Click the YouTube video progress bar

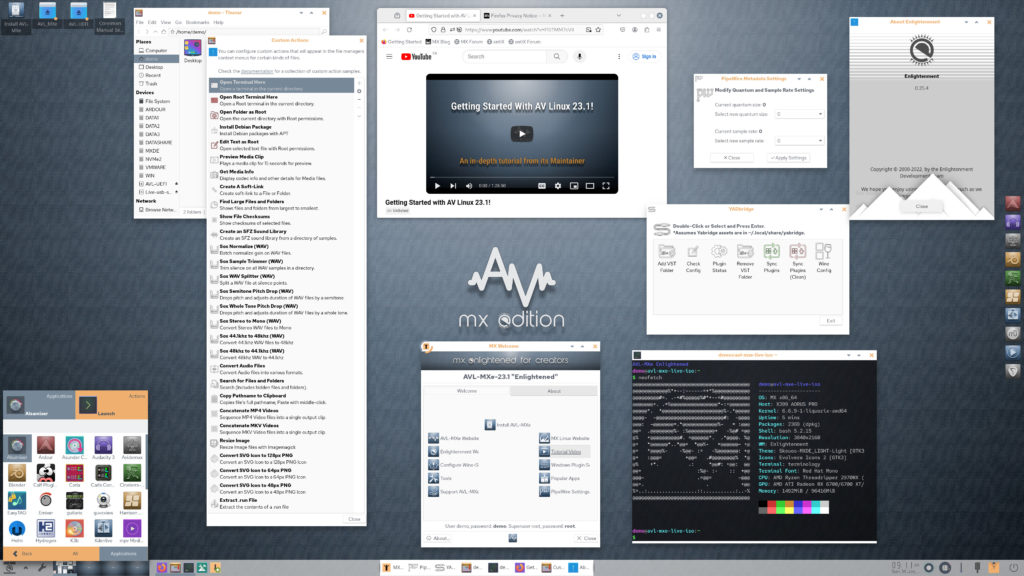click(x=521, y=178)
